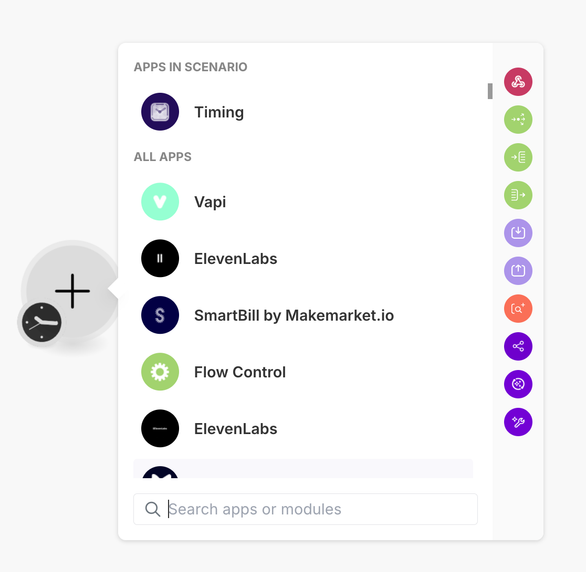Click the green arrow-into-list aggregator icon
Screen dimensions: 586x572
click(x=518, y=157)
